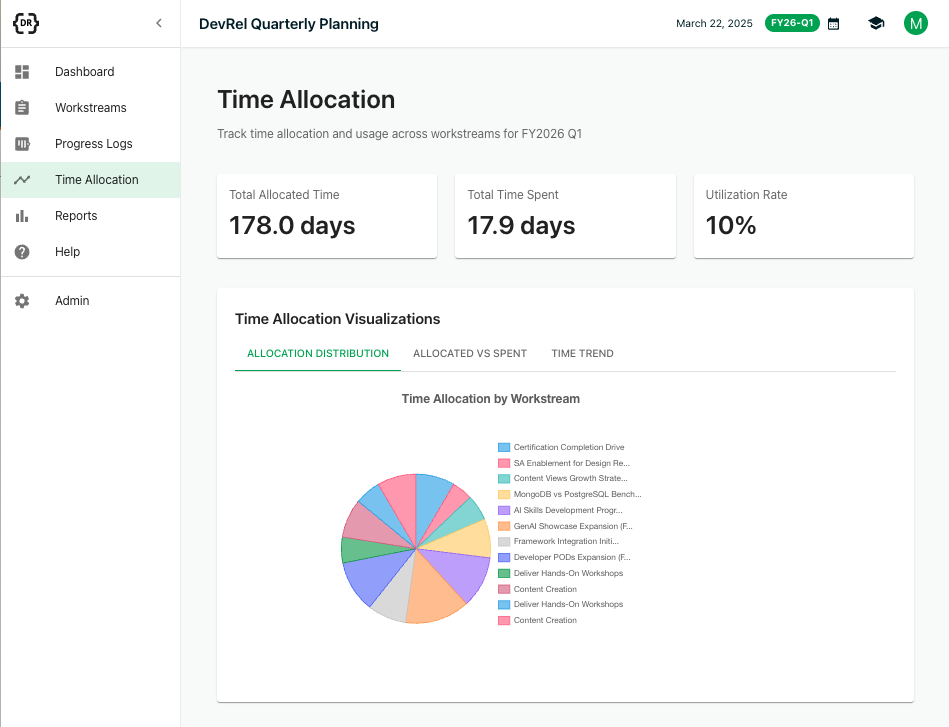Screen dimensions: 949x727
Task: Collapse the sidebar with the chevron
Action: tap(159, 23)
